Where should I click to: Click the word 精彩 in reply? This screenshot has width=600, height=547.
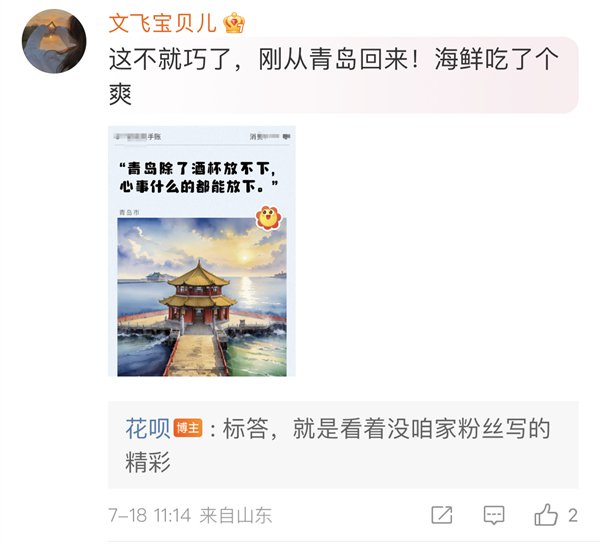148,462
